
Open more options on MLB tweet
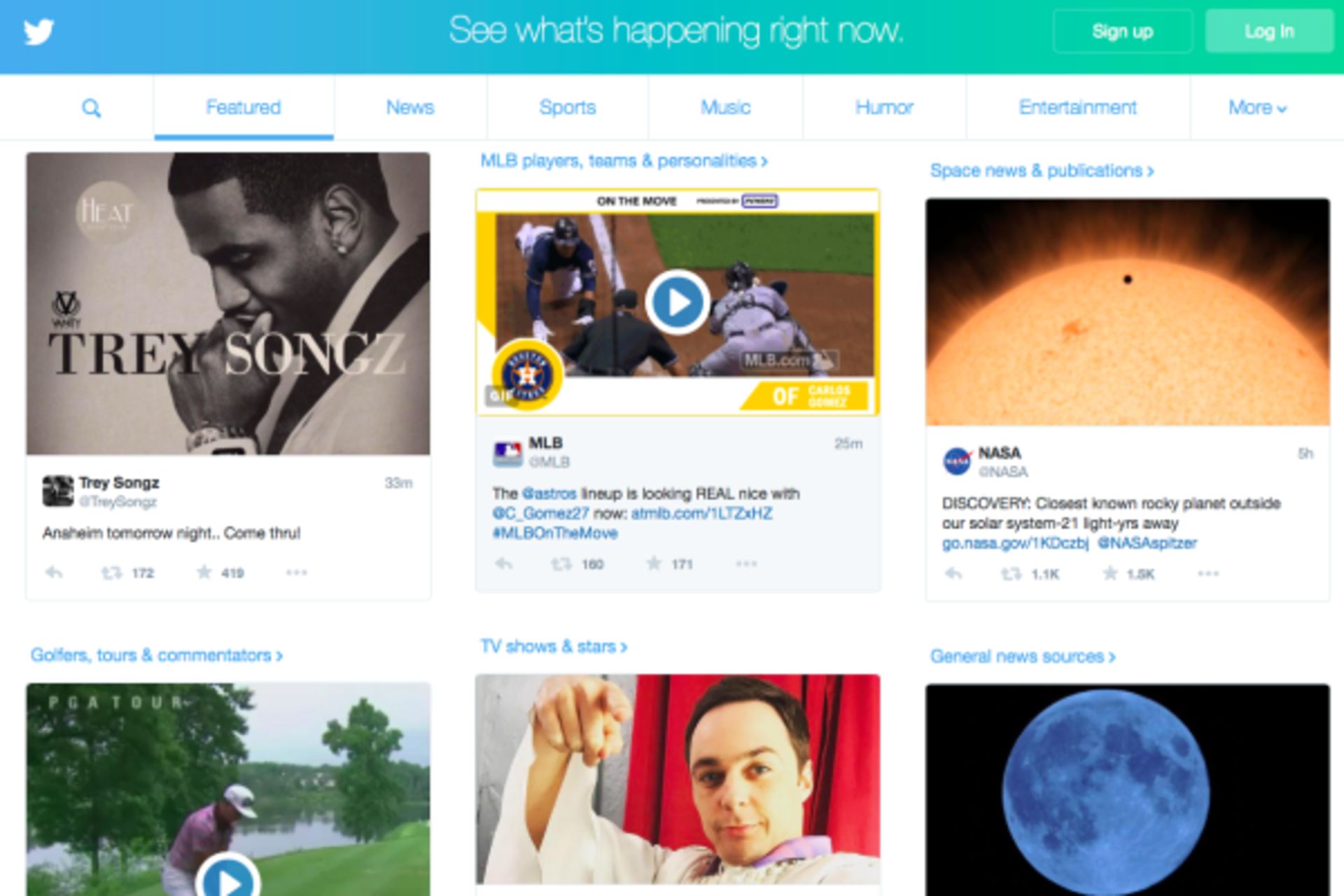(x=746, y=563)
